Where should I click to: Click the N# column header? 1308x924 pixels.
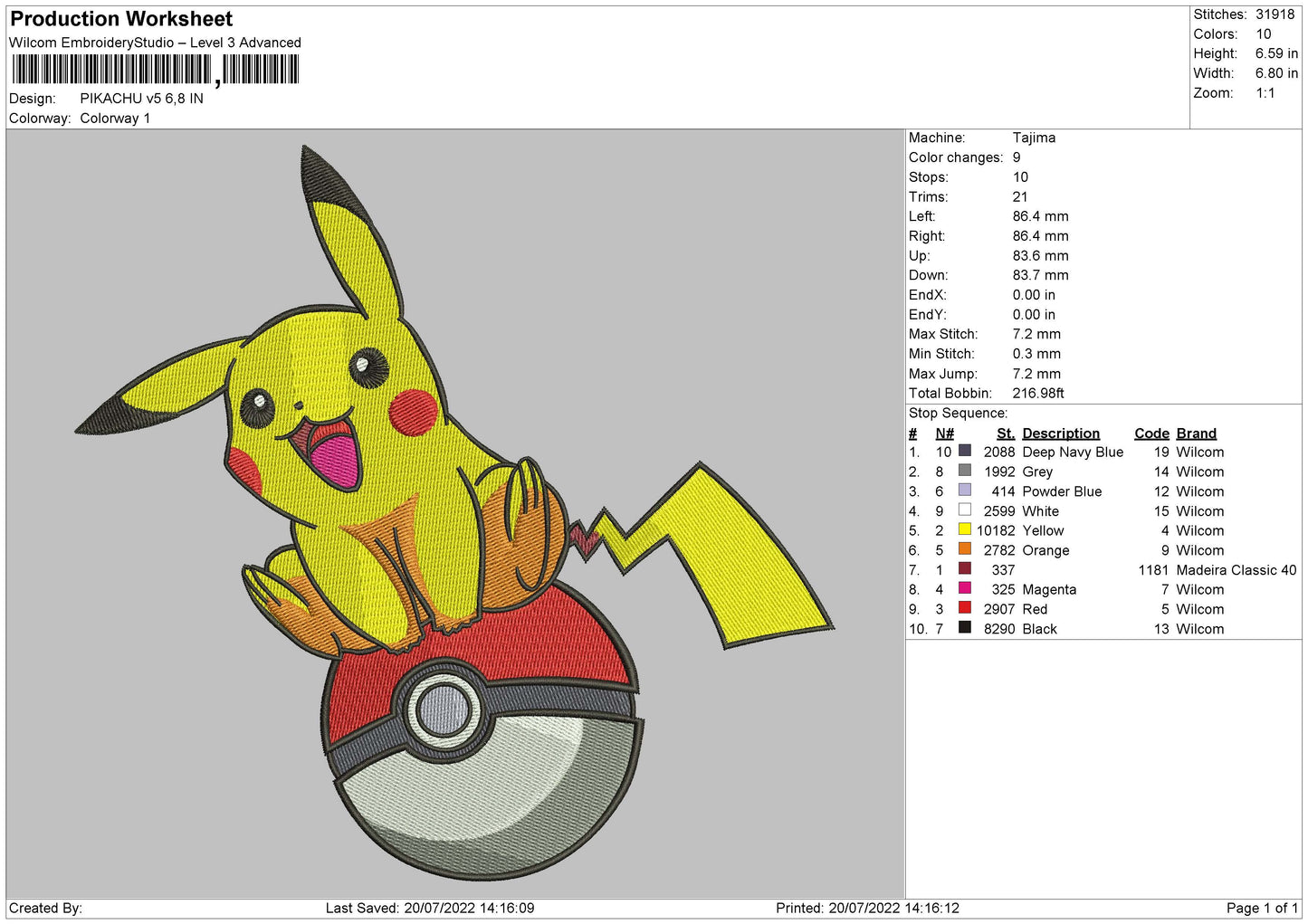[944, 433]
